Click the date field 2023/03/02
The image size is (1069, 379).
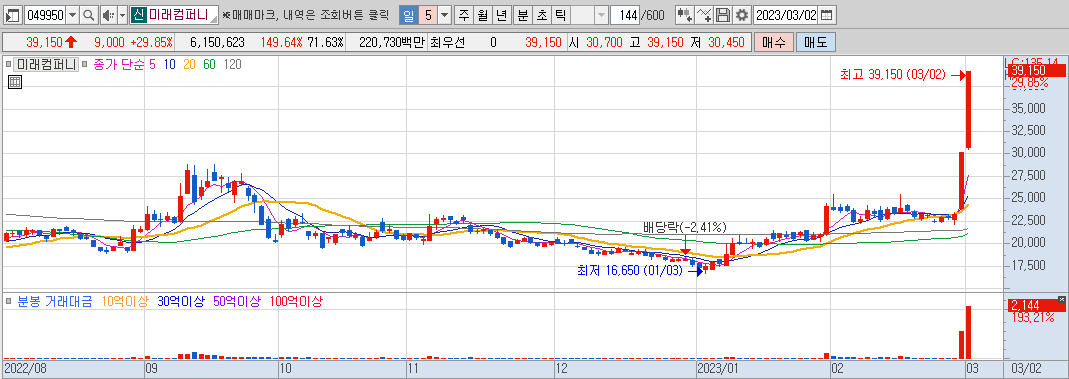785,15
